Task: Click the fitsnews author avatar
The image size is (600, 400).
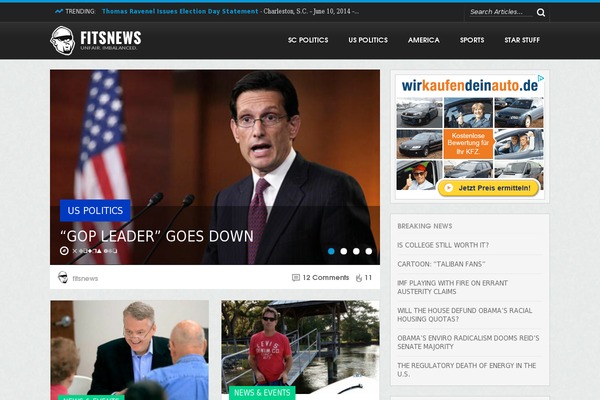Action: [63, 278]
